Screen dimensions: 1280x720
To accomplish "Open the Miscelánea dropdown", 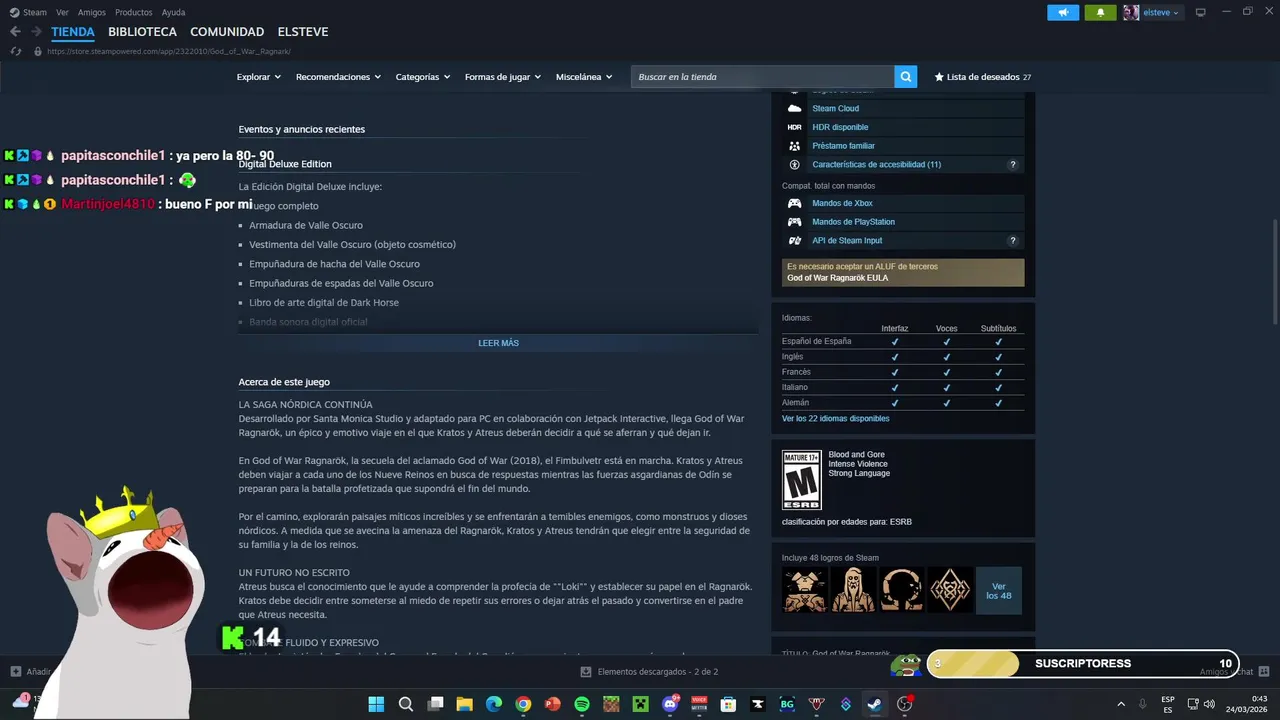I will [x=584, y=77].
